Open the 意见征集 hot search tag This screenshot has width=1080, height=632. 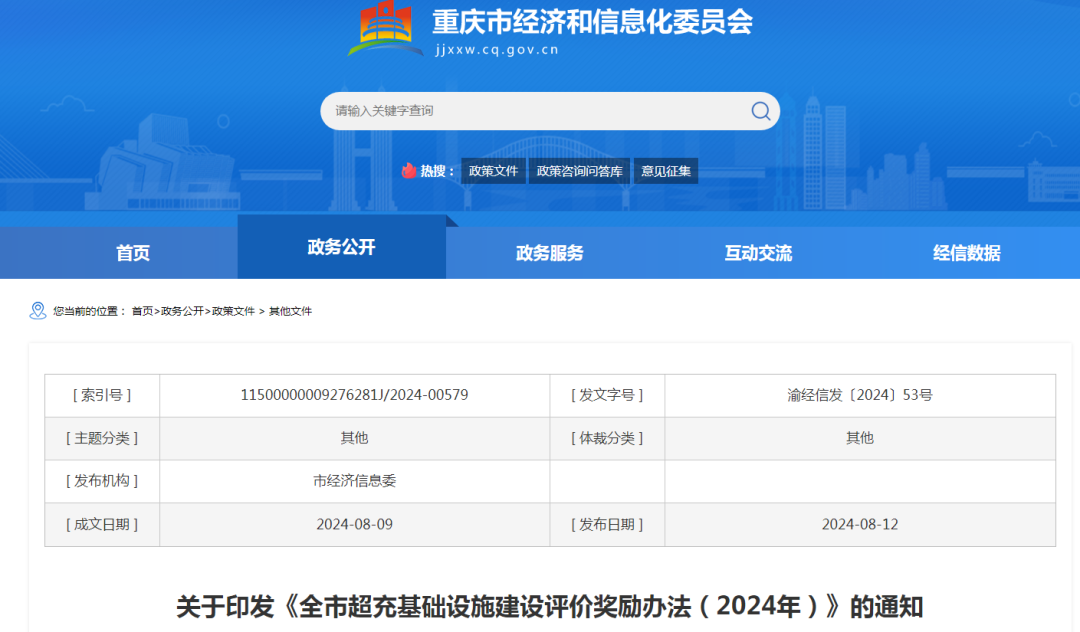pos(665,170)
